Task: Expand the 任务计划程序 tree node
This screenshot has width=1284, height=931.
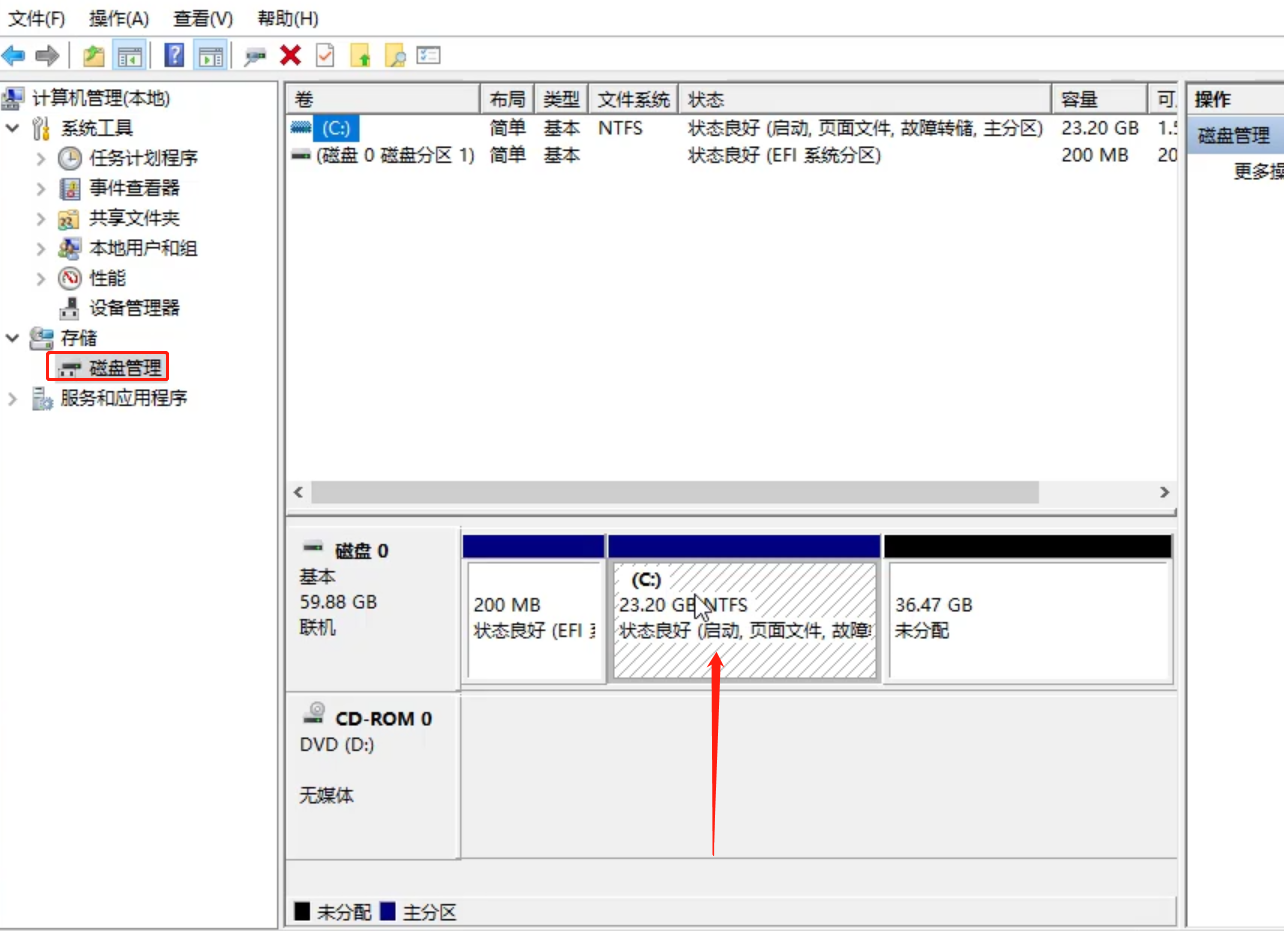Action: pos(41,158)
